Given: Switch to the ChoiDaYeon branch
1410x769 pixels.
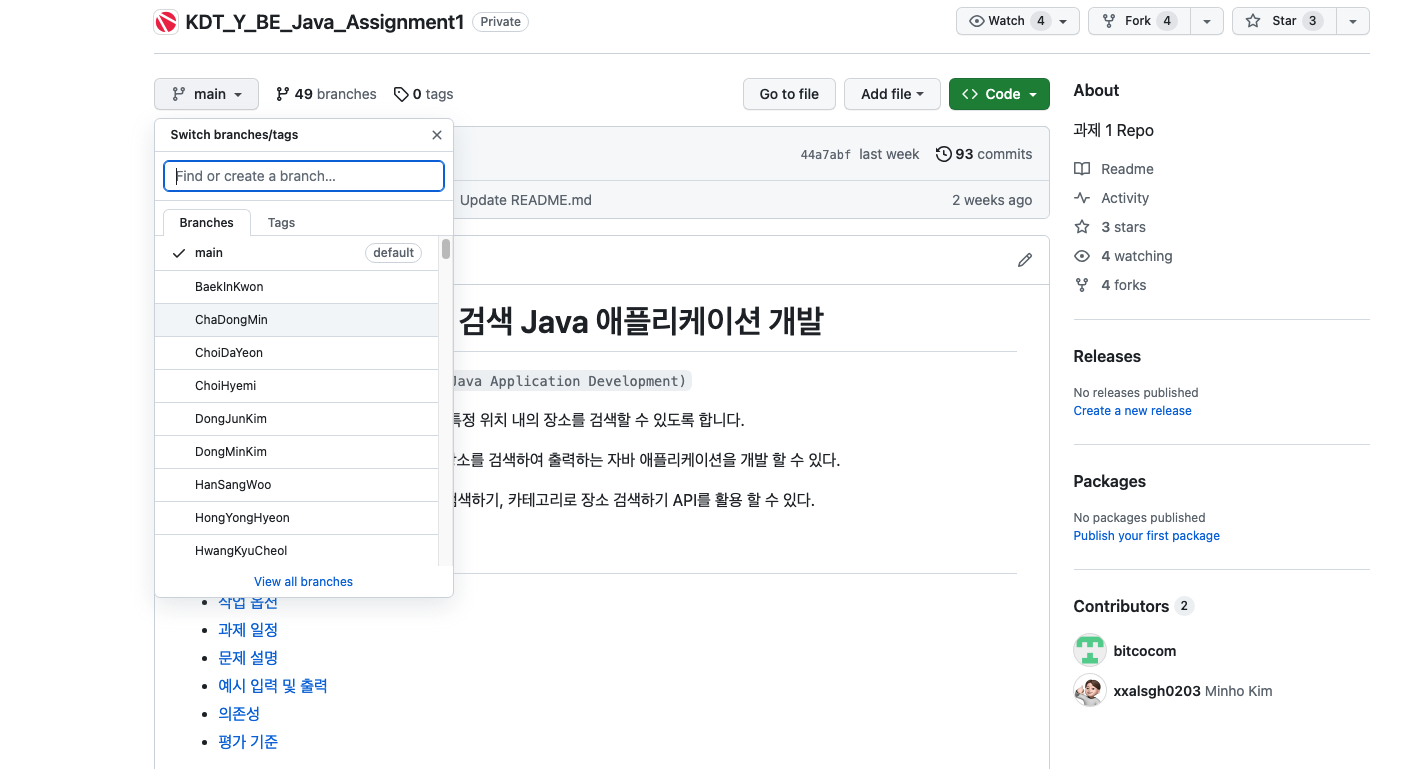Looking at the screenshot, I should [296, 353].
